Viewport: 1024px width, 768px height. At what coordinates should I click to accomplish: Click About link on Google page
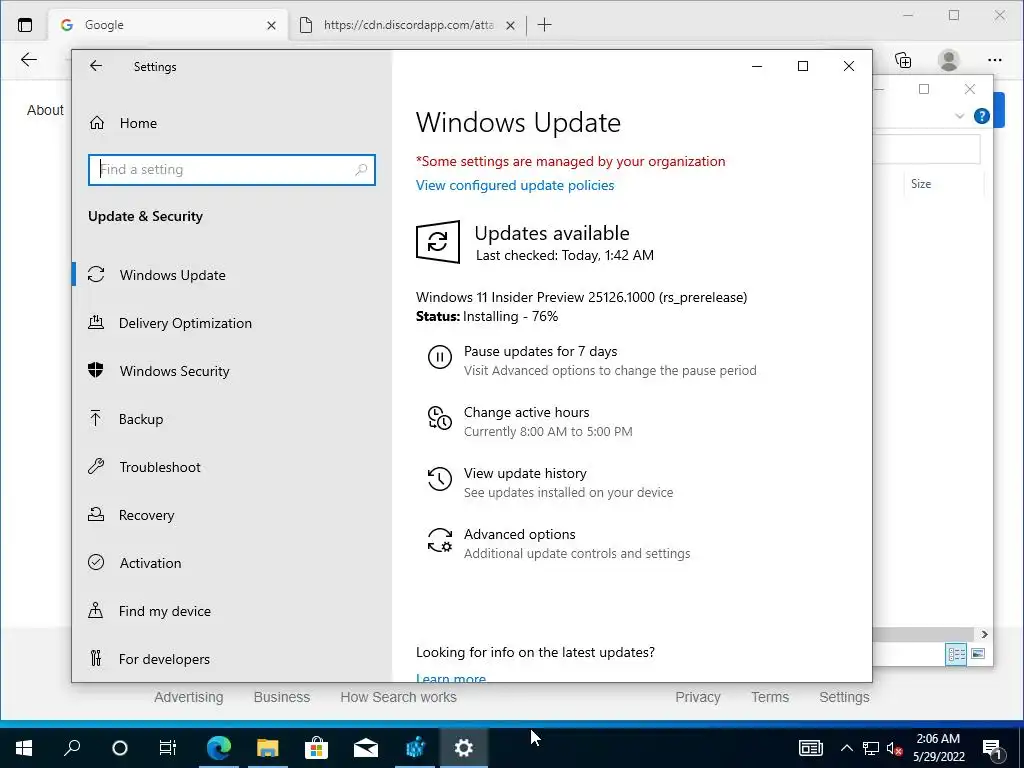pos(45,110)
